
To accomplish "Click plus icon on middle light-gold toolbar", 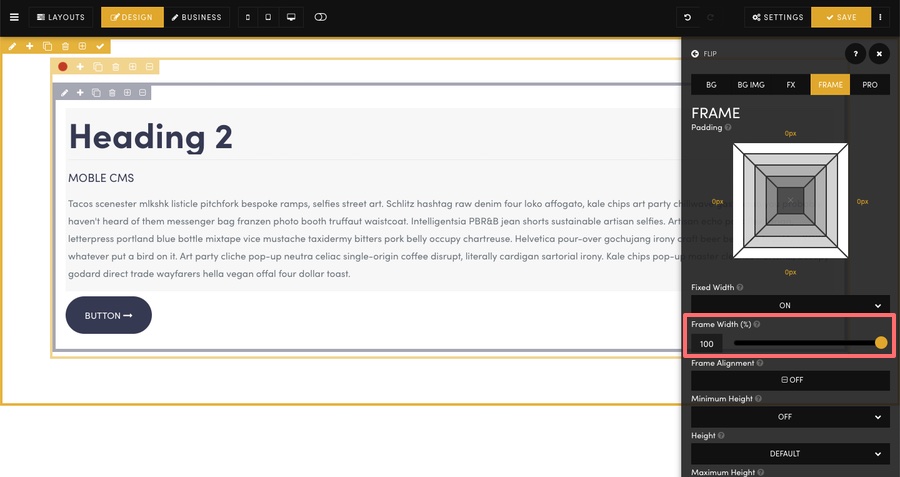I will tap(80, 67).
